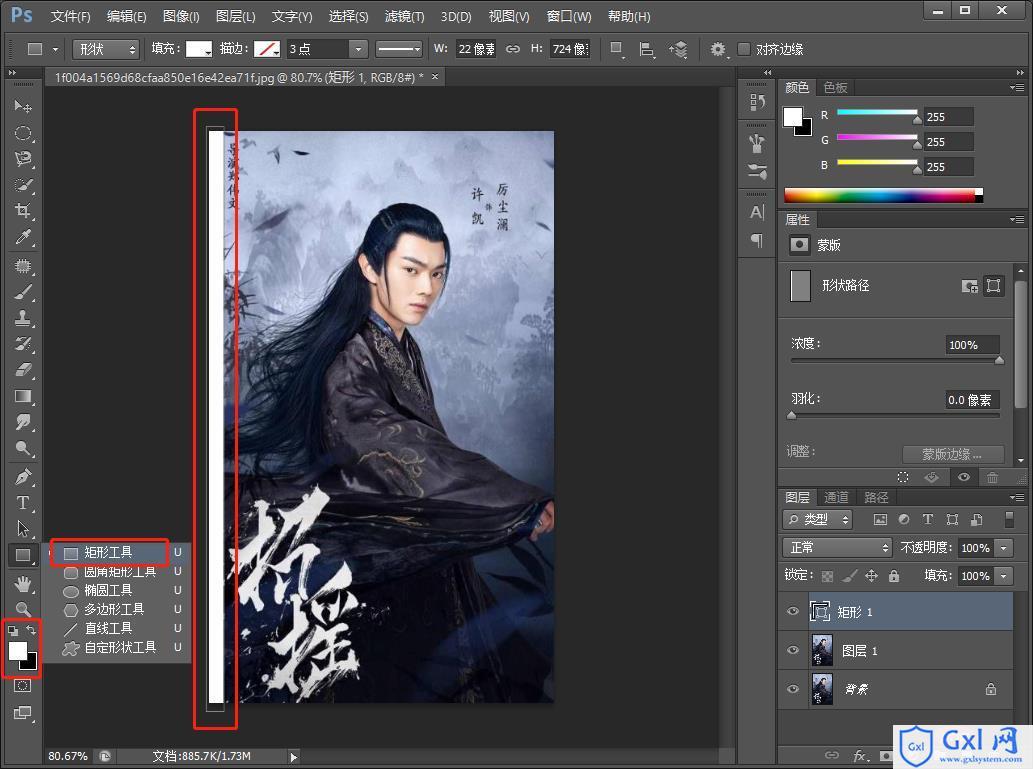
Task: Open the 不透明度 opacity dropdown arrow
Action: [1003, 548]
